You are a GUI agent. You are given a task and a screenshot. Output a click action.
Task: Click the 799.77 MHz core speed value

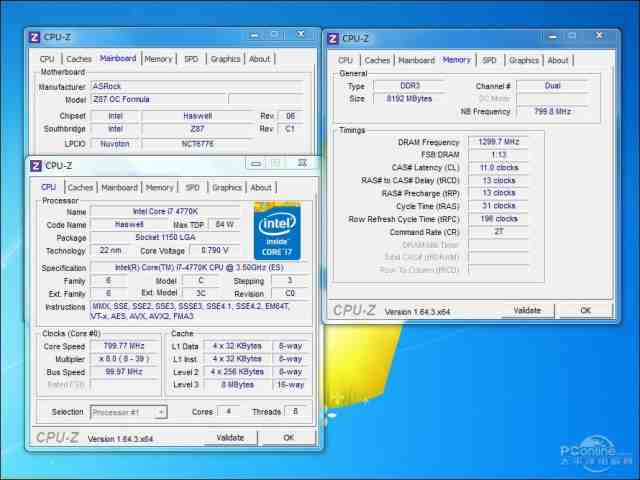click(x=124, y=346)
